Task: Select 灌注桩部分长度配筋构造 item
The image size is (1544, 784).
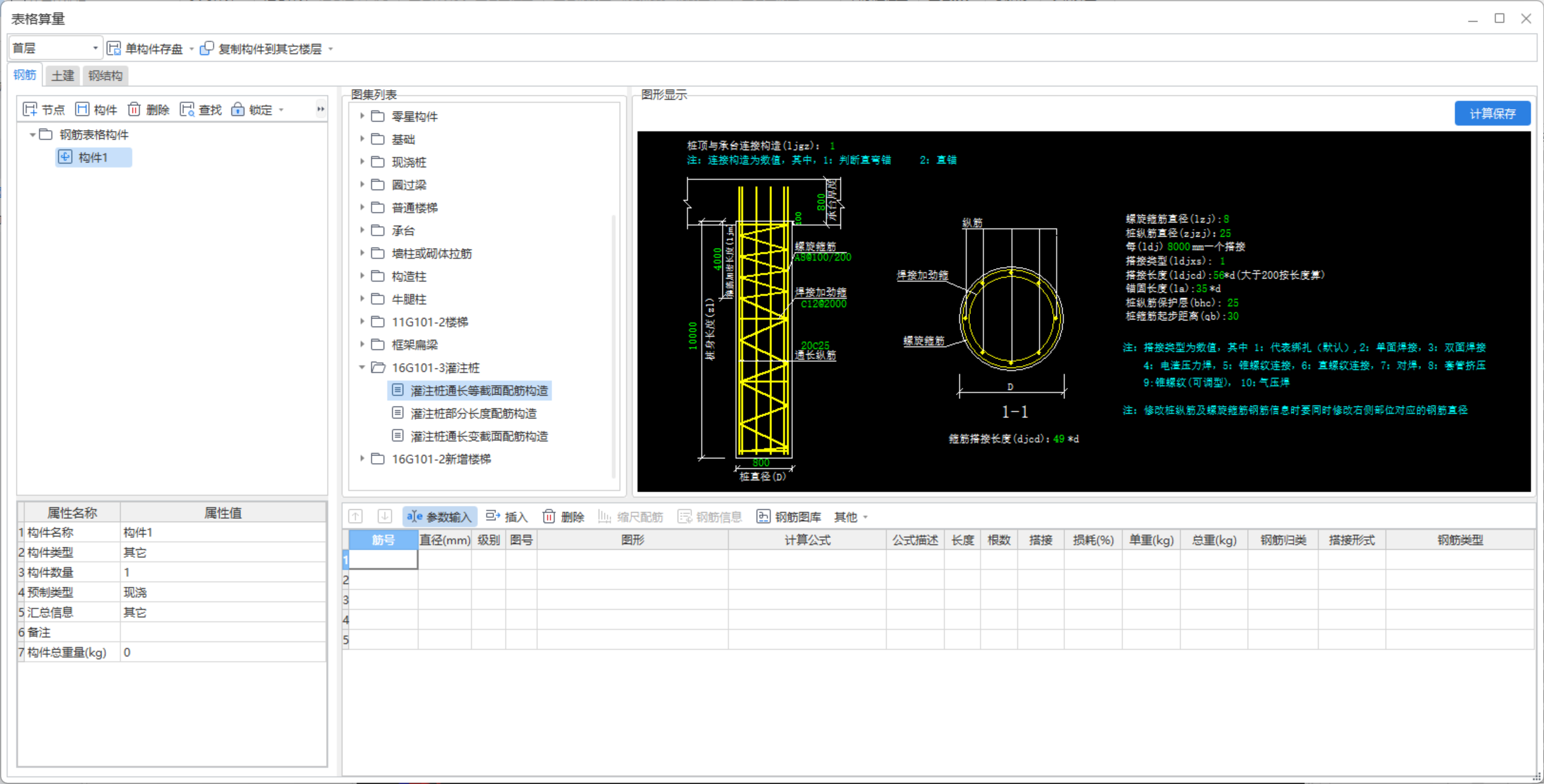Action: tap(473, 414)
